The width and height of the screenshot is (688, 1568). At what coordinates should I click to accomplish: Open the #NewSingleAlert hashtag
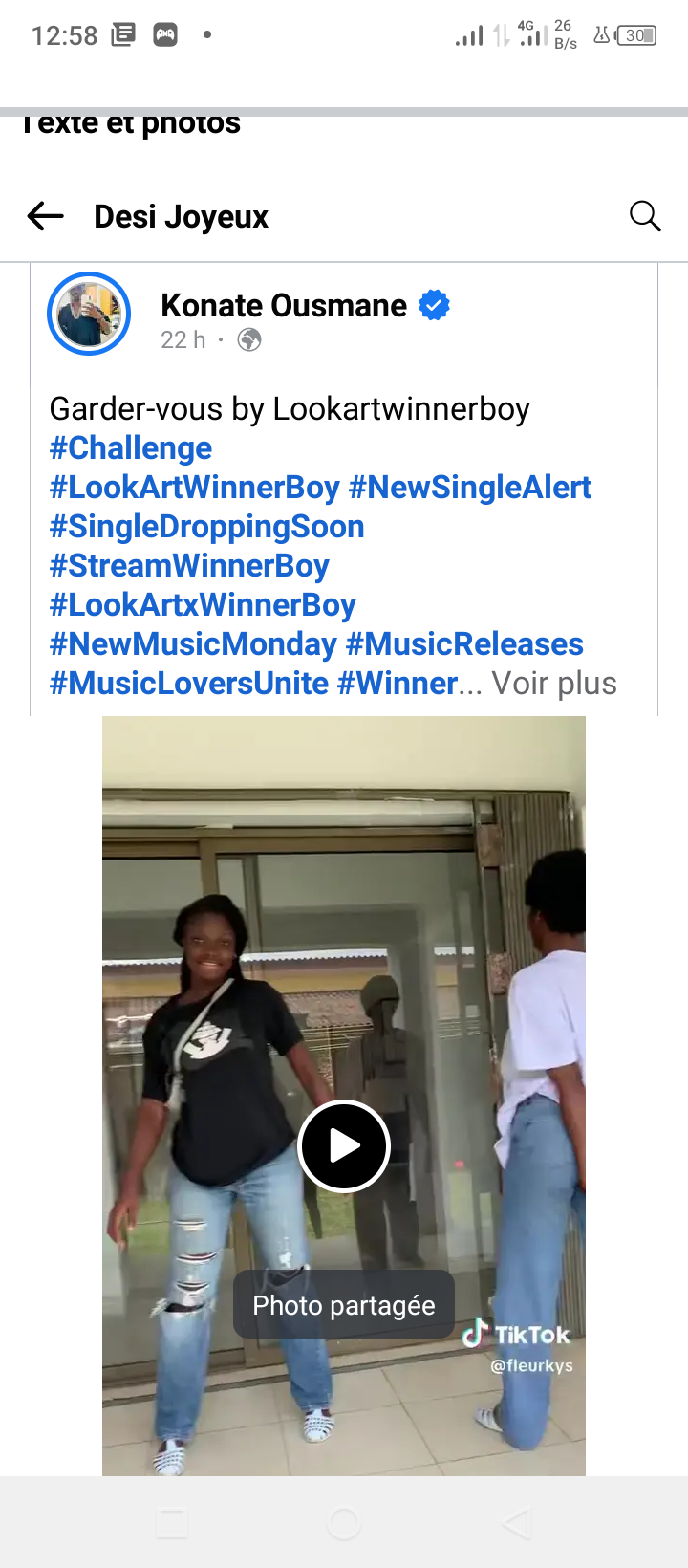pos(470,488)
